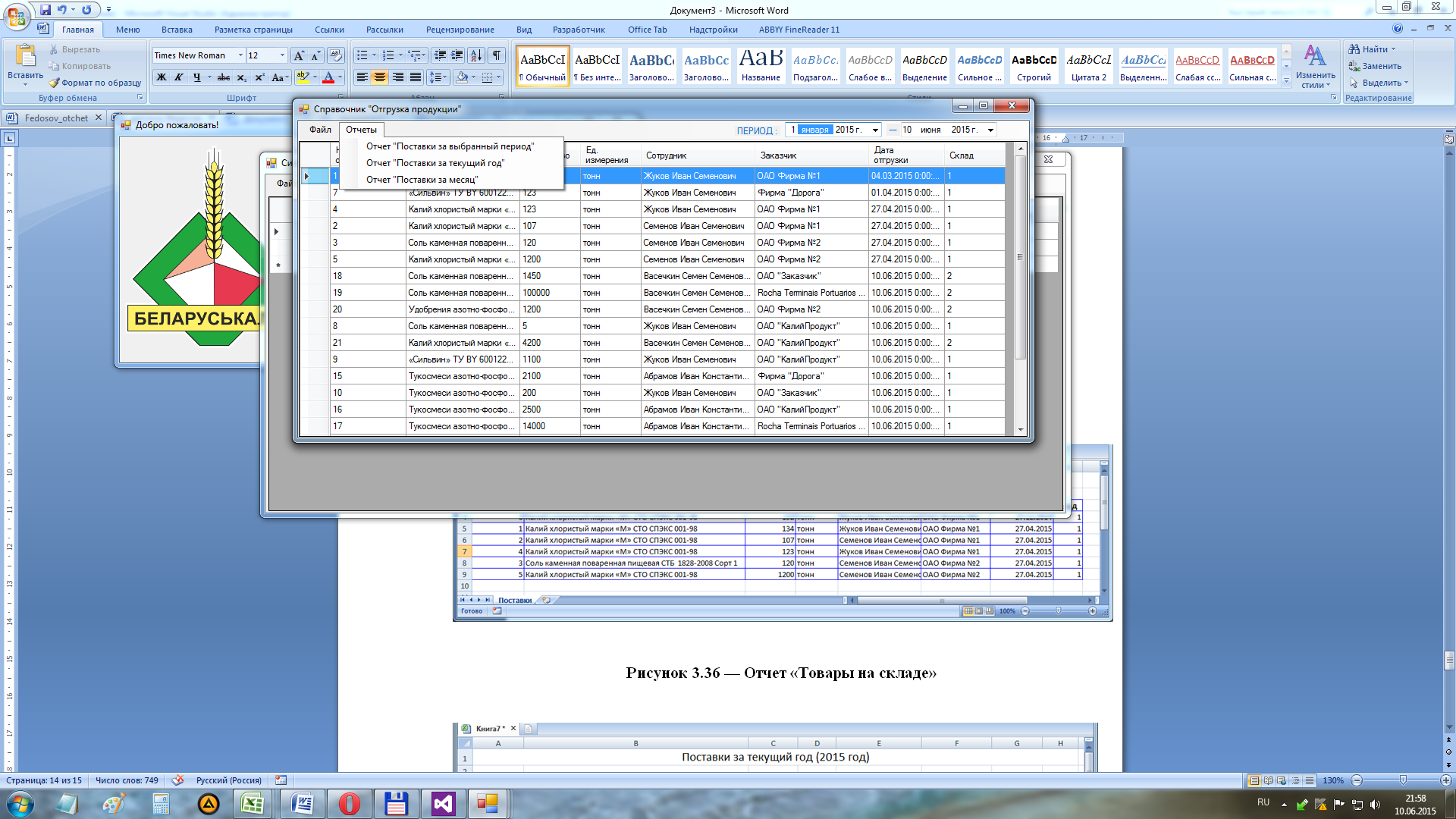Open period start date picker (1 января 2015)
The width and height of the screenshot is (1456, 819).
tap(875, 130)
